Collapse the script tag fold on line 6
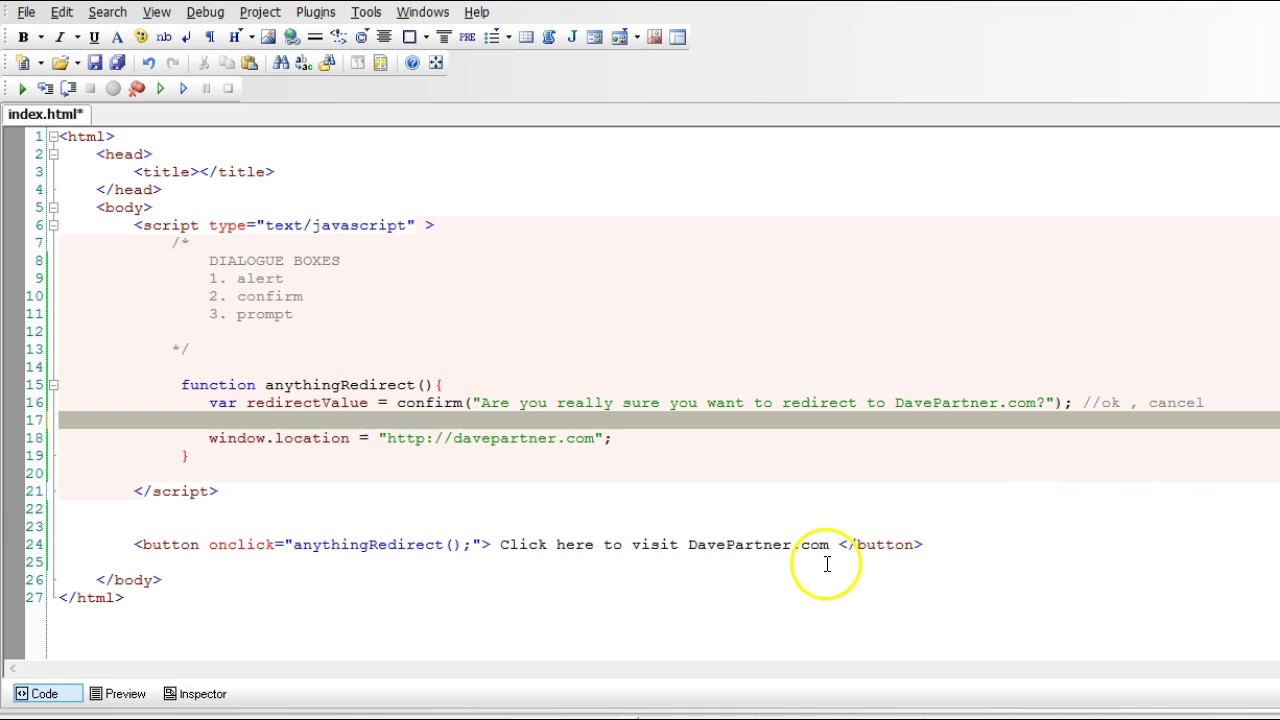Image resolution: width=1280 pixels, height=720 pixels. click(x=53, y=225)
